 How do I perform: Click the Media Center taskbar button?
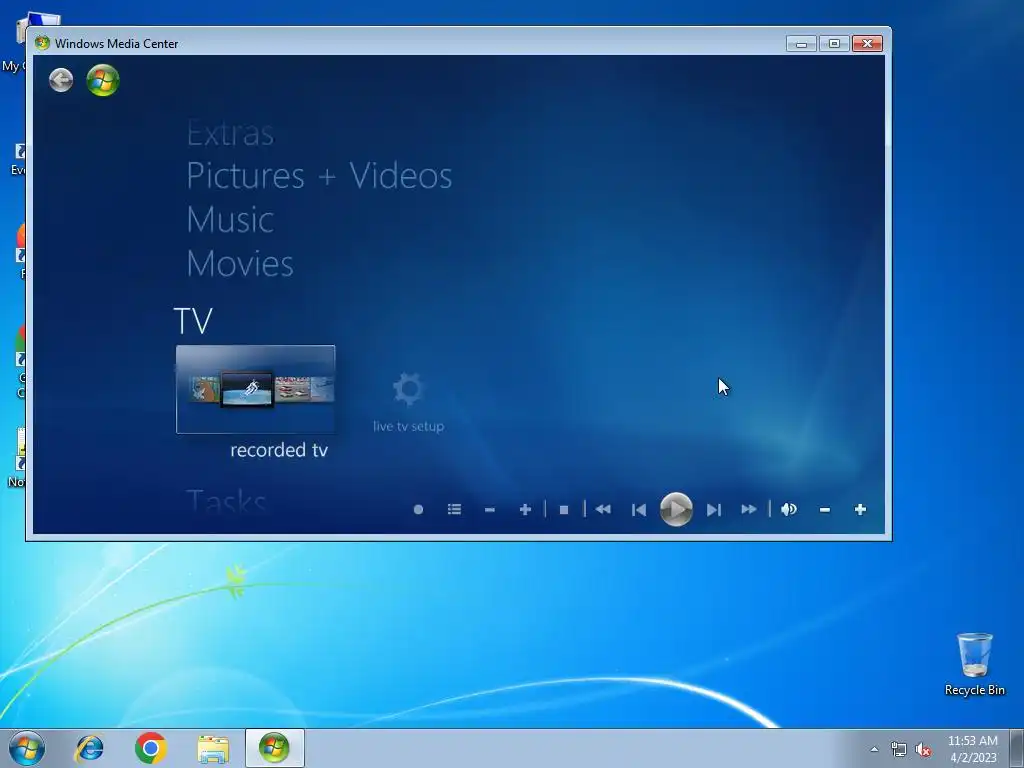(x=274, y=748)
